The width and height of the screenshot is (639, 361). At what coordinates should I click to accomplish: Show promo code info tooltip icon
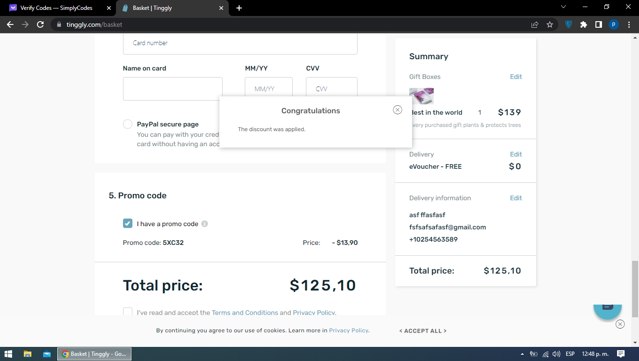(205, 224)
